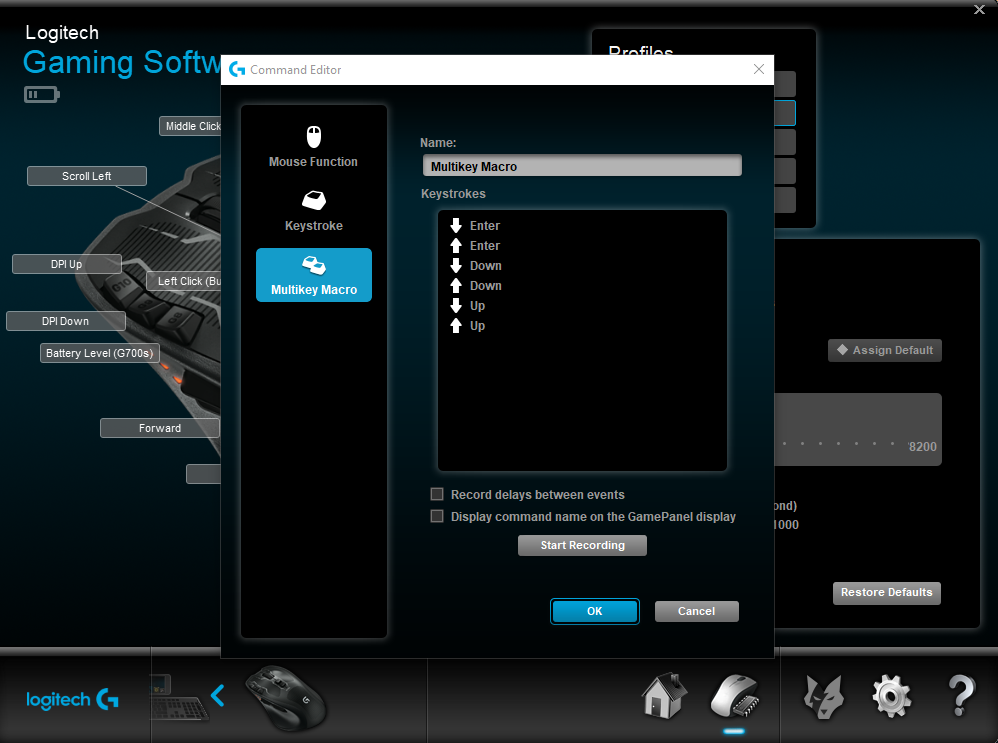Open the game profile wolf icon
The image size is (998, 743).
pyautogui.click(x=823, y=697)
